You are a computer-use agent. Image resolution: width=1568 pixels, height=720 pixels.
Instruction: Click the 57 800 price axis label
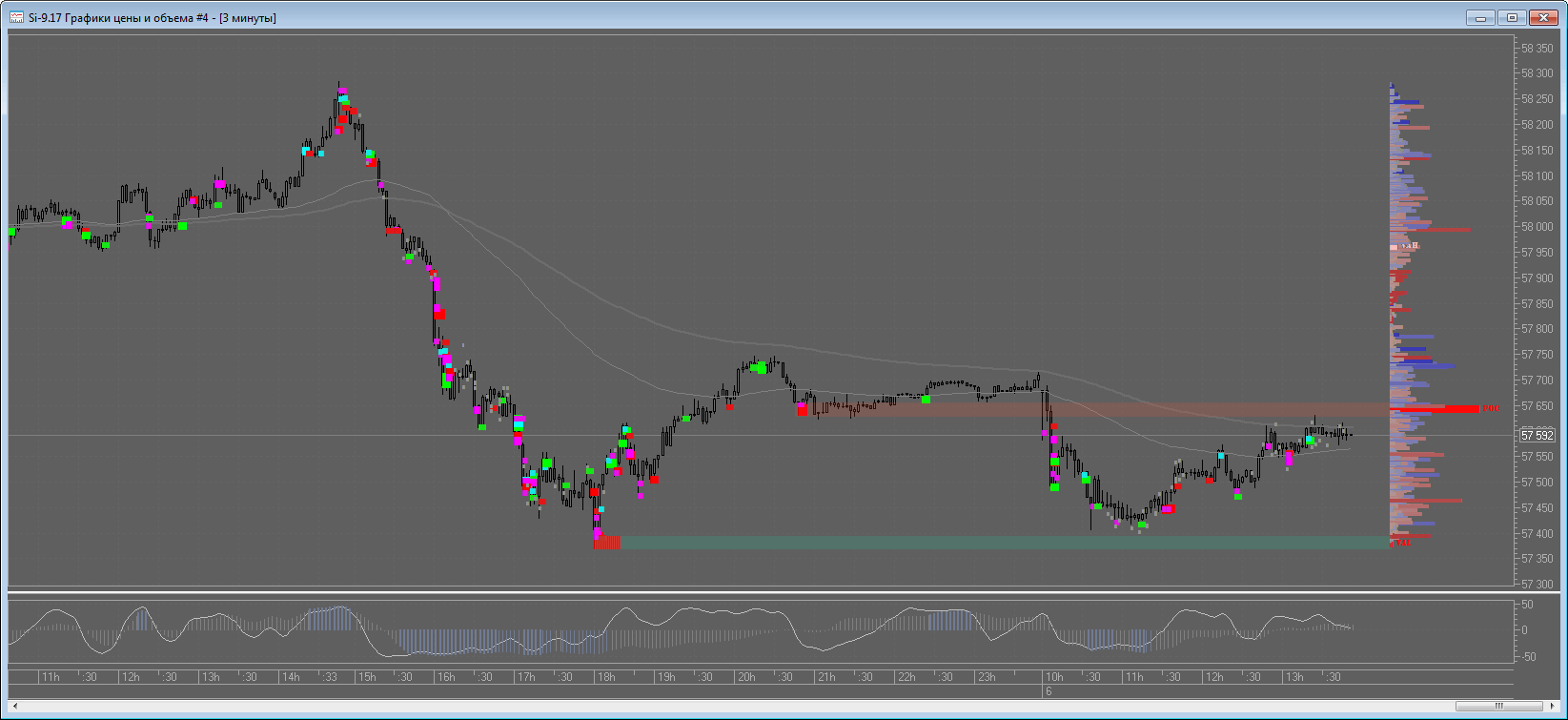tap(1539, 329)
